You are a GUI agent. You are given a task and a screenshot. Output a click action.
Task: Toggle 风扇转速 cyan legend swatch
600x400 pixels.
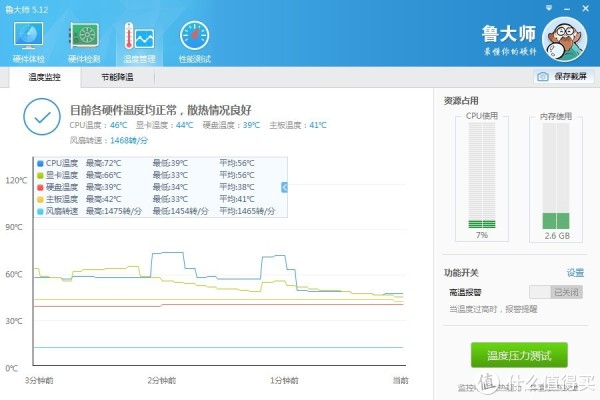tap(40, 211)
